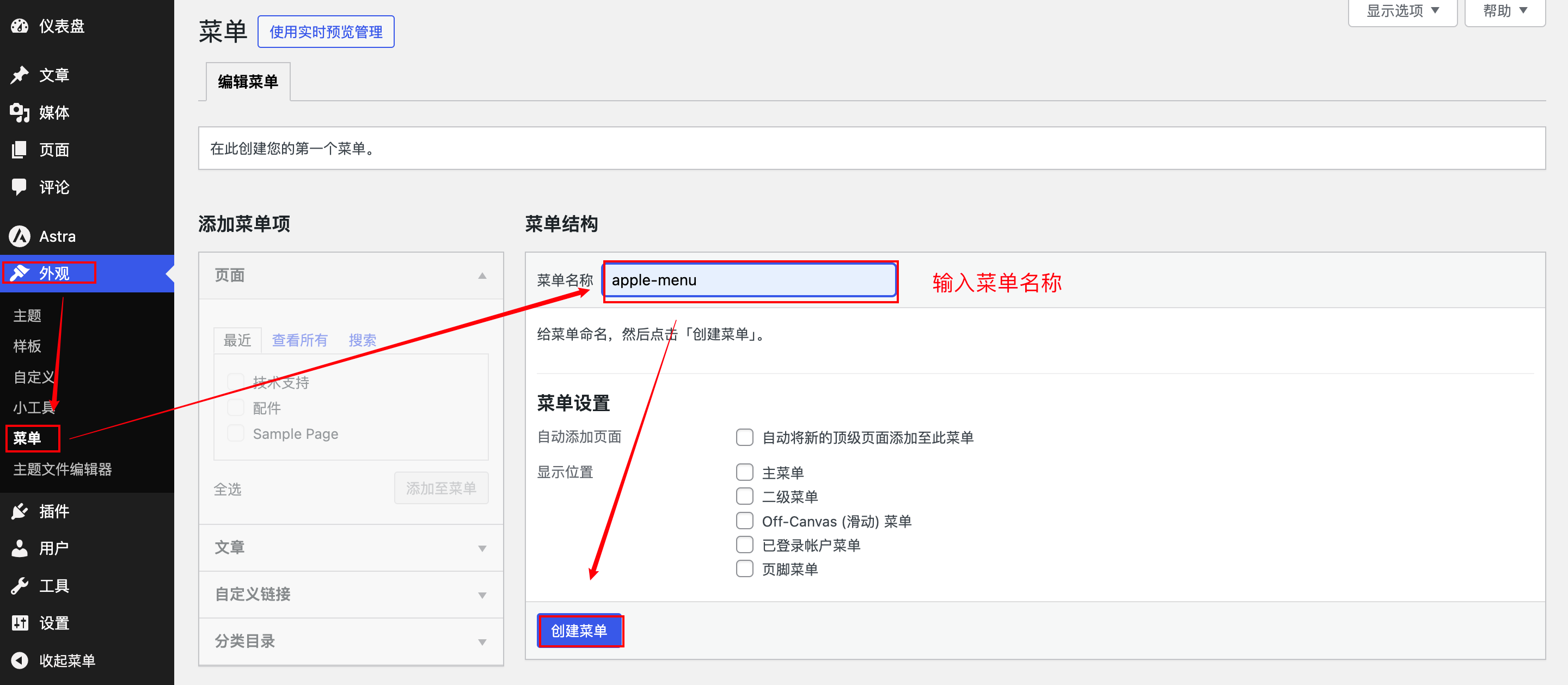
Task: Switch to the 查看所有 tab
Action: 299,340
